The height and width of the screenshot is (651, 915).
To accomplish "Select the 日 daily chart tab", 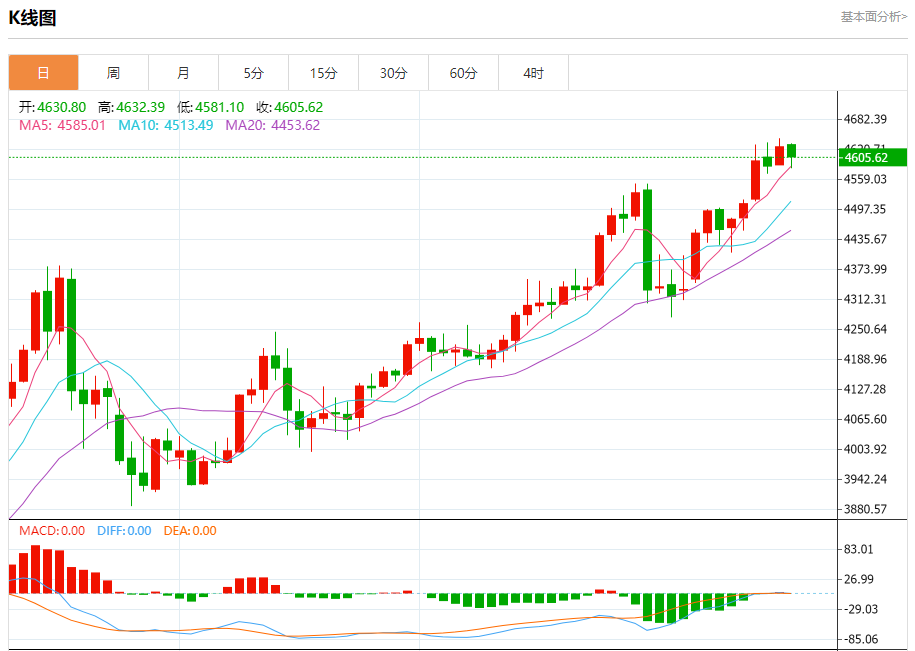I will coord(43,73).
